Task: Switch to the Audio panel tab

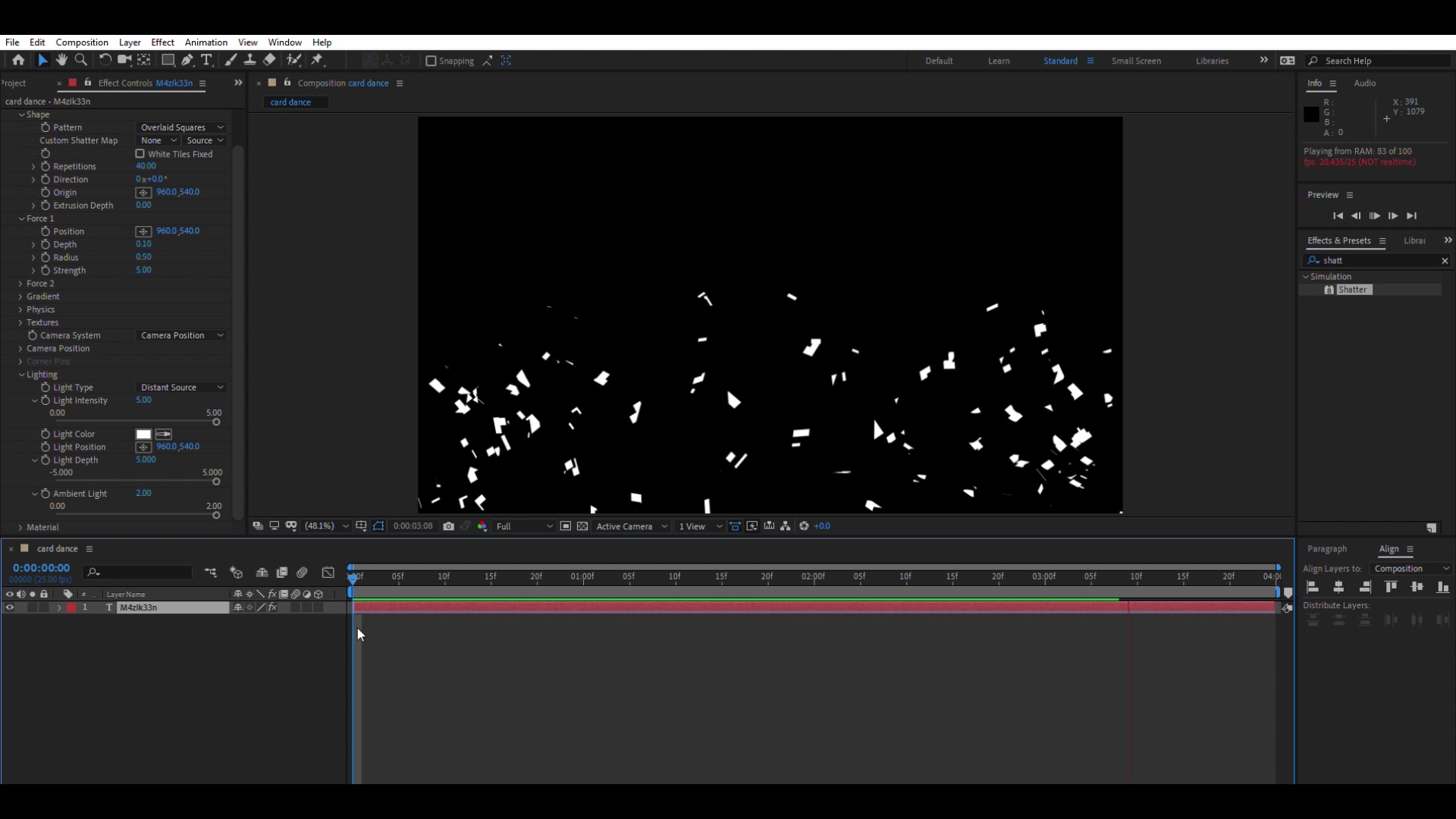Action: 1364,83
